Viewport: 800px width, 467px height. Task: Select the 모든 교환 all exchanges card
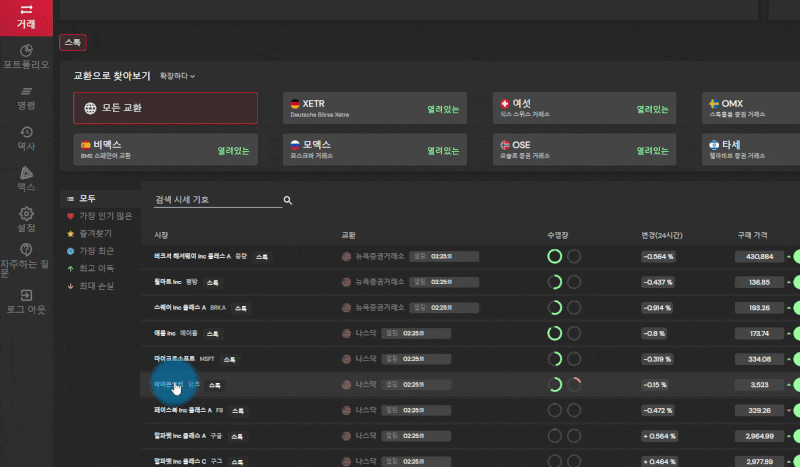pyautogui.click(x=165, y=108)
